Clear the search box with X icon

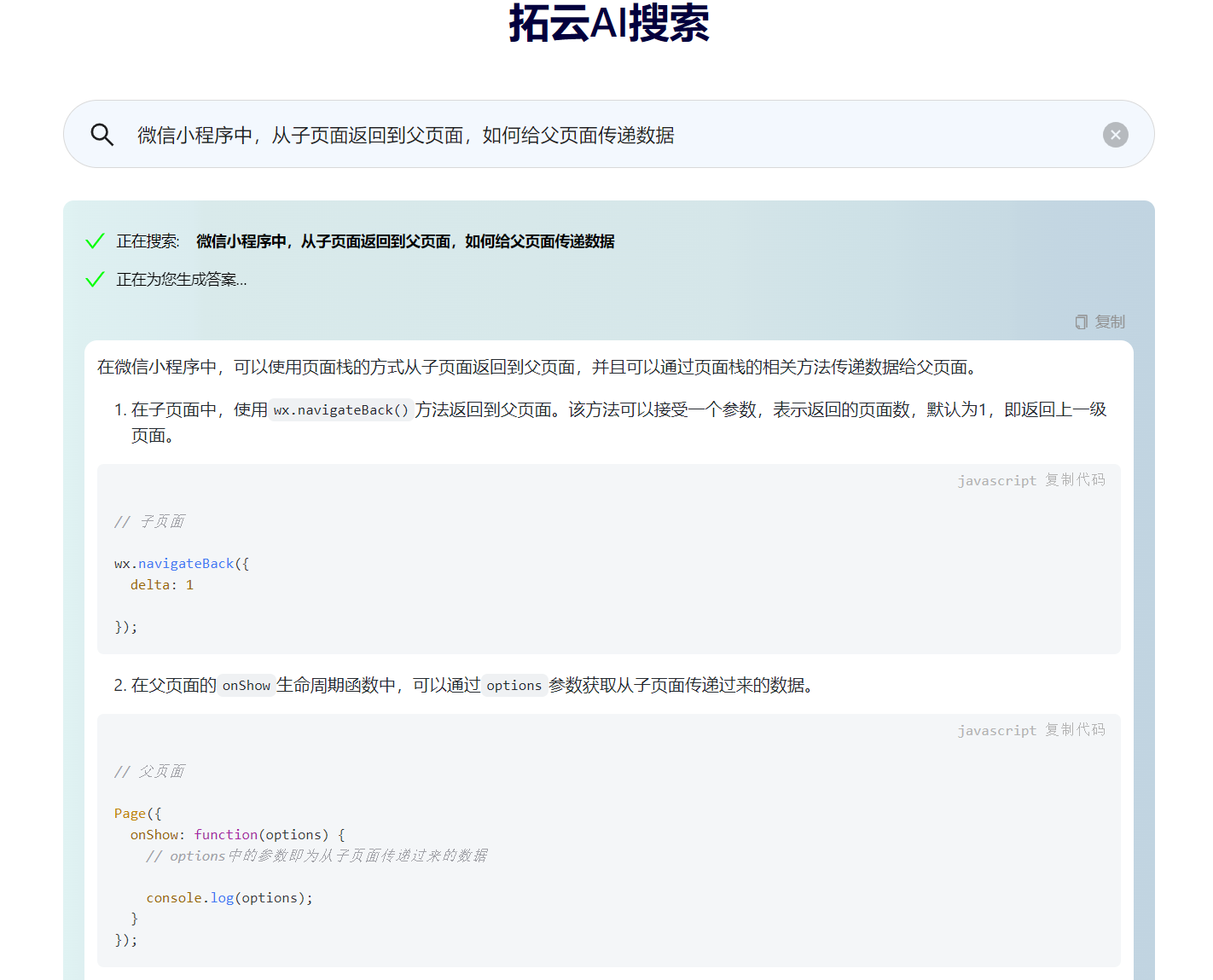[x=1115, y=135]
